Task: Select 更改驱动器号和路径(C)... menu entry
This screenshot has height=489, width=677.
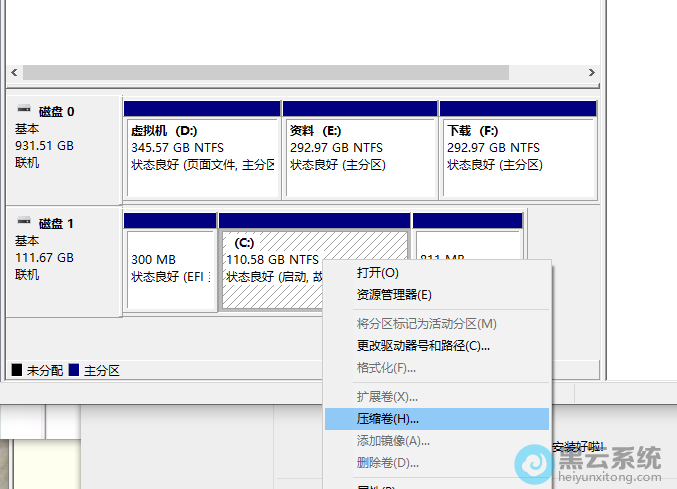Action: click(x=423, y=346)
